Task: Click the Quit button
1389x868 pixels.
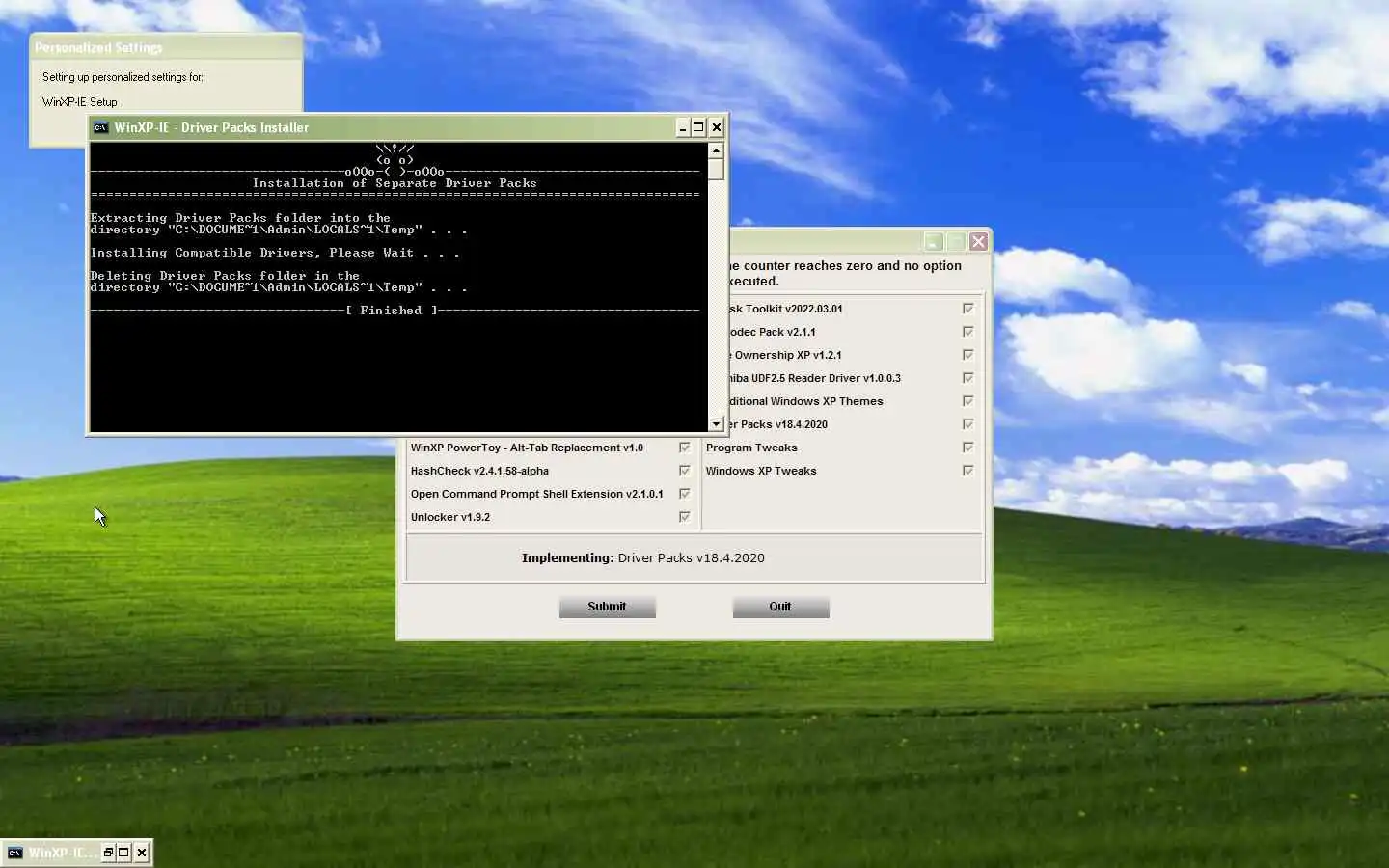Action: tap(780, 607)
